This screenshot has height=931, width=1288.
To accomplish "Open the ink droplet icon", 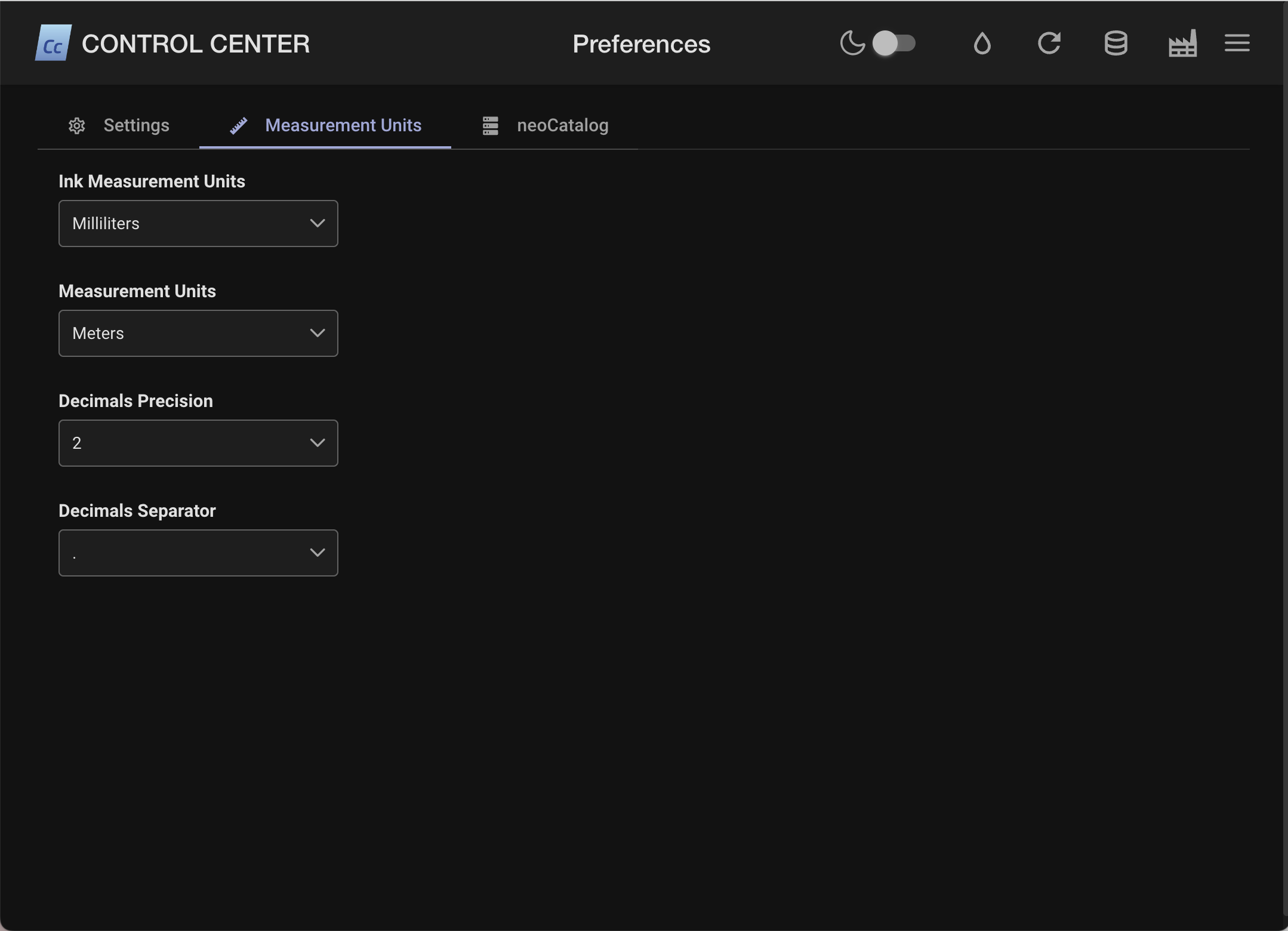I will pyautogui.click(x=982, y=43).
